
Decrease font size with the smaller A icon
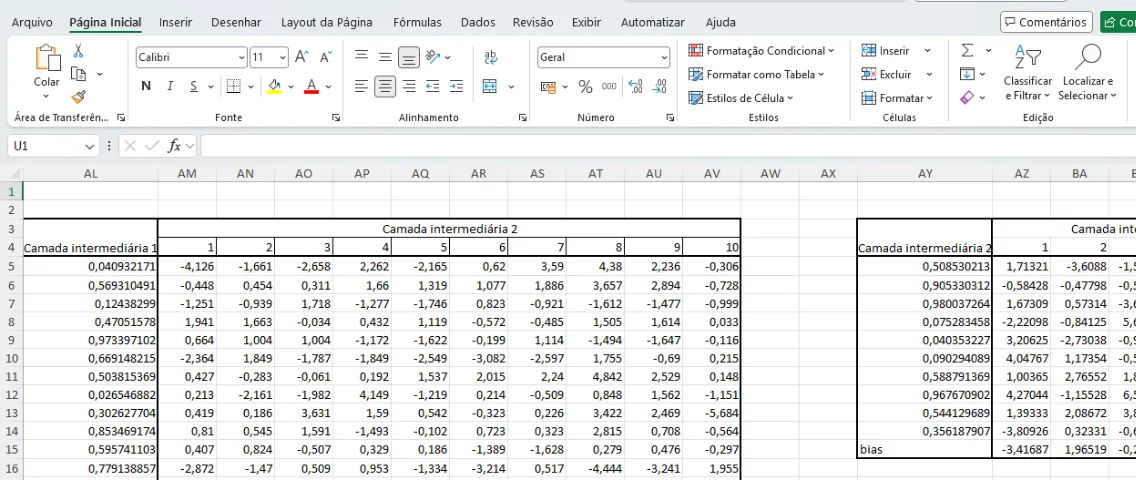(326, 57)
